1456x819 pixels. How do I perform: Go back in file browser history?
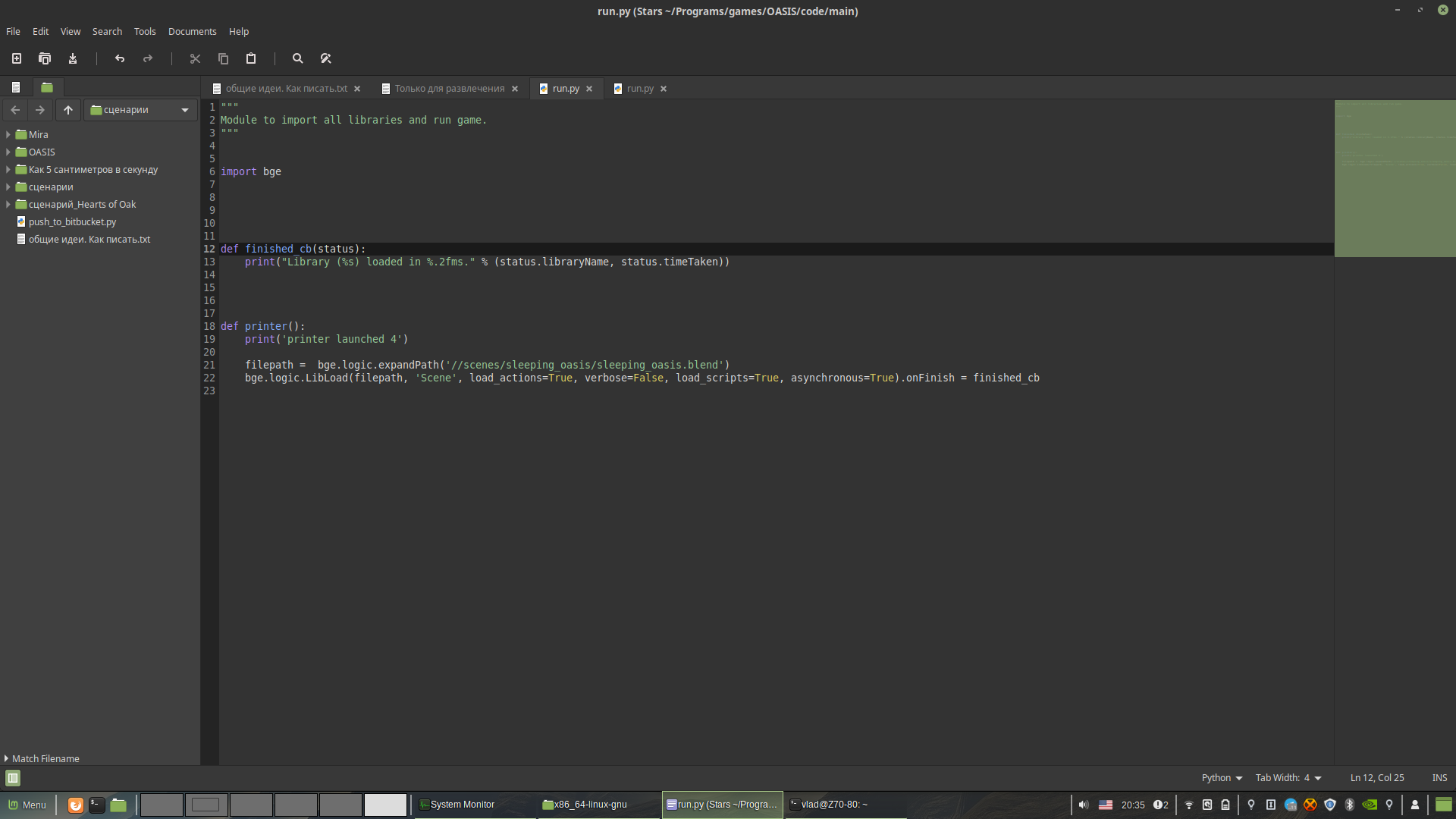pyautogui.click(x=15, y=110)
